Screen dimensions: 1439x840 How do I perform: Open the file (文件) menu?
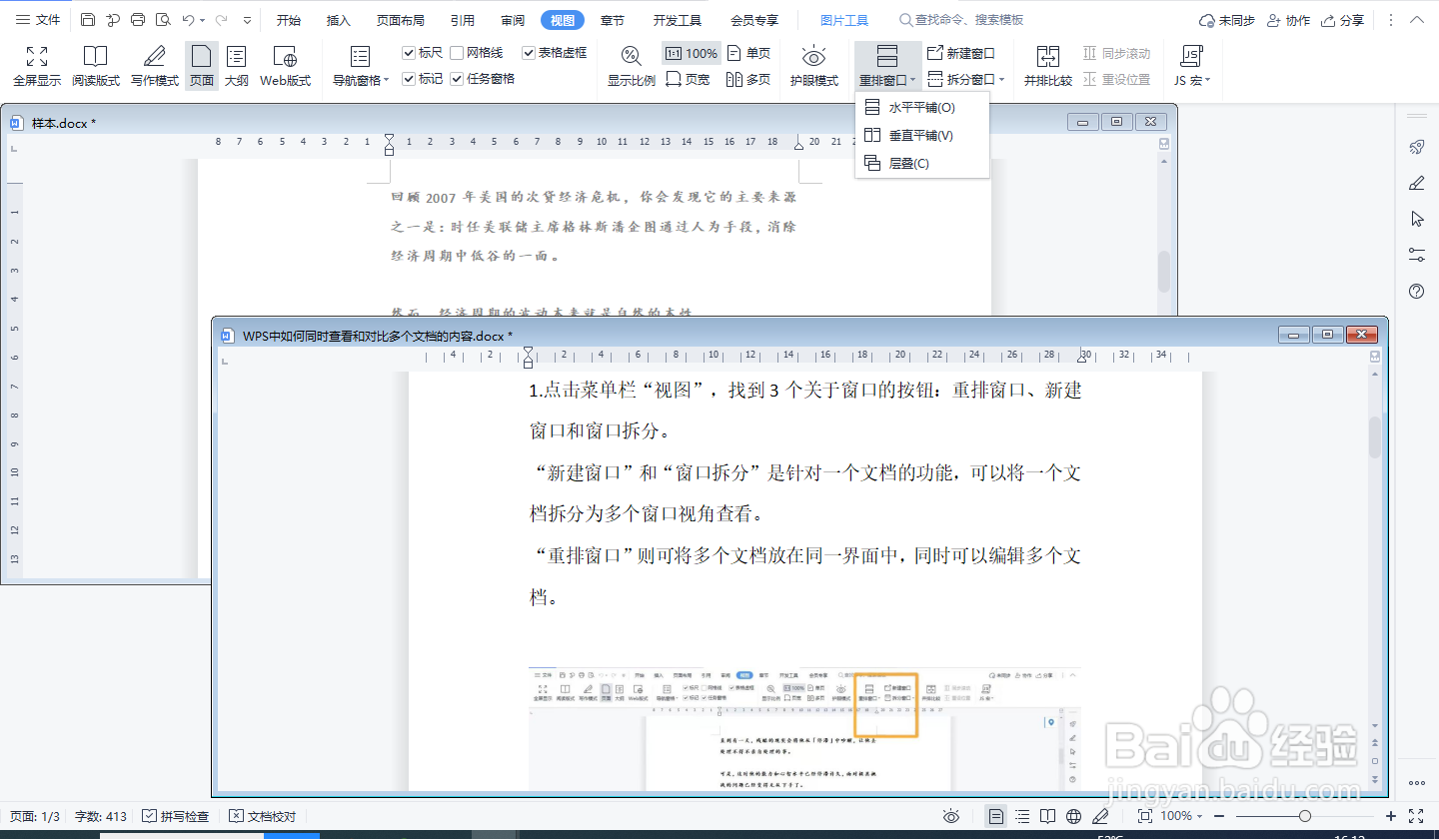38,20
